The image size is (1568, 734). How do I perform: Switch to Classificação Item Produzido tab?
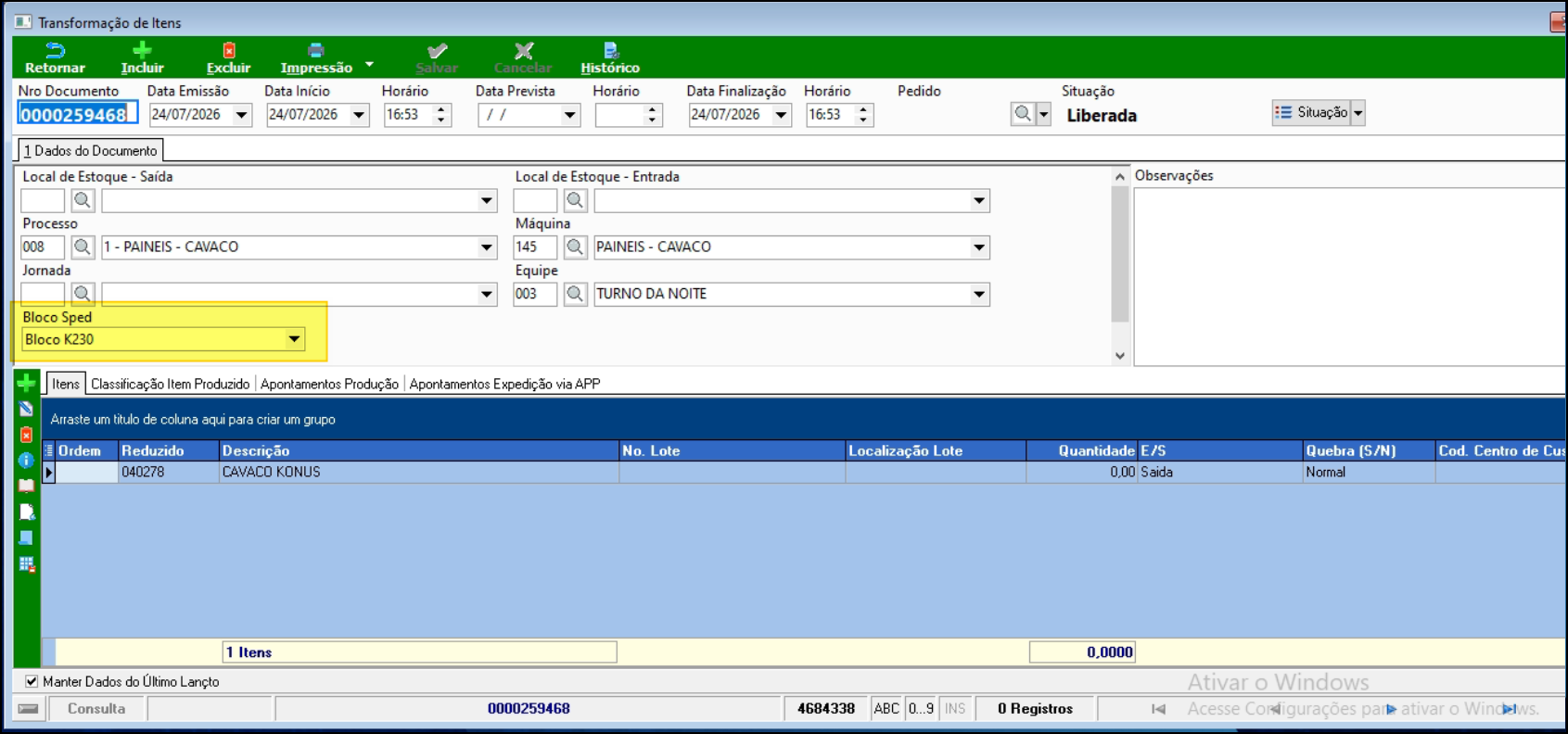(x=171, y=384)
